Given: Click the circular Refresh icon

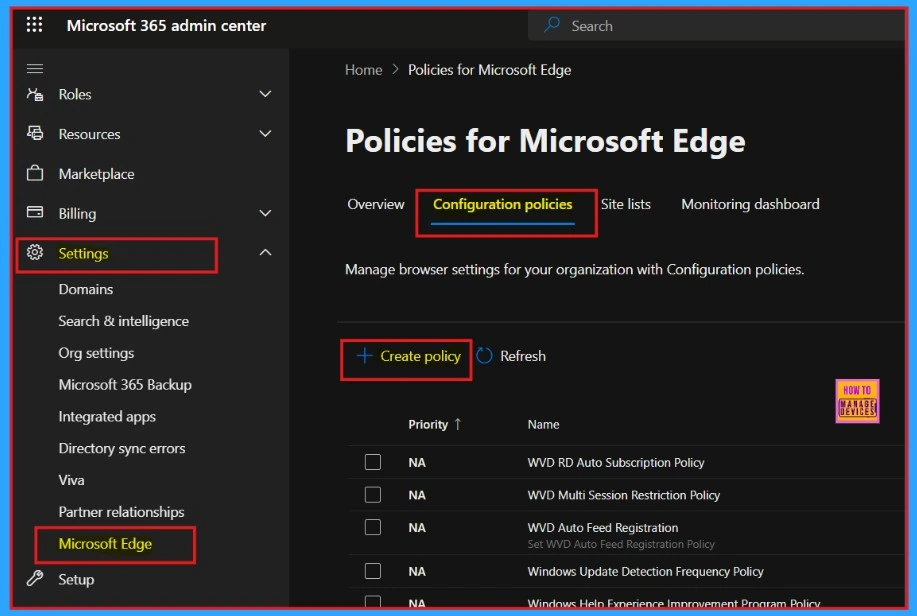Looking at the screenshot, I should [x=484, y=356].
